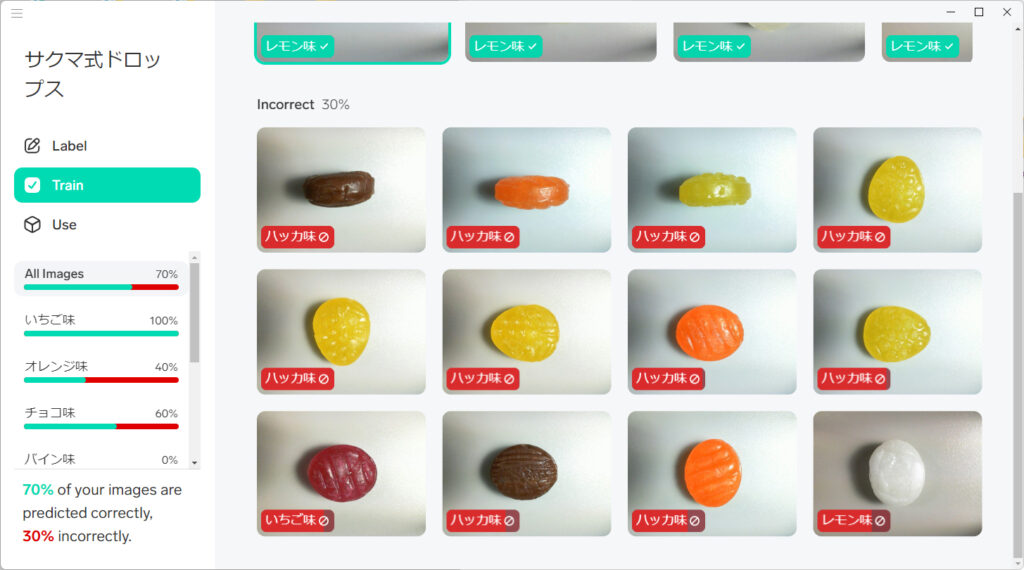Click the category list scroll up arrow
1024x570 pixels.
(x=195, y=258)
